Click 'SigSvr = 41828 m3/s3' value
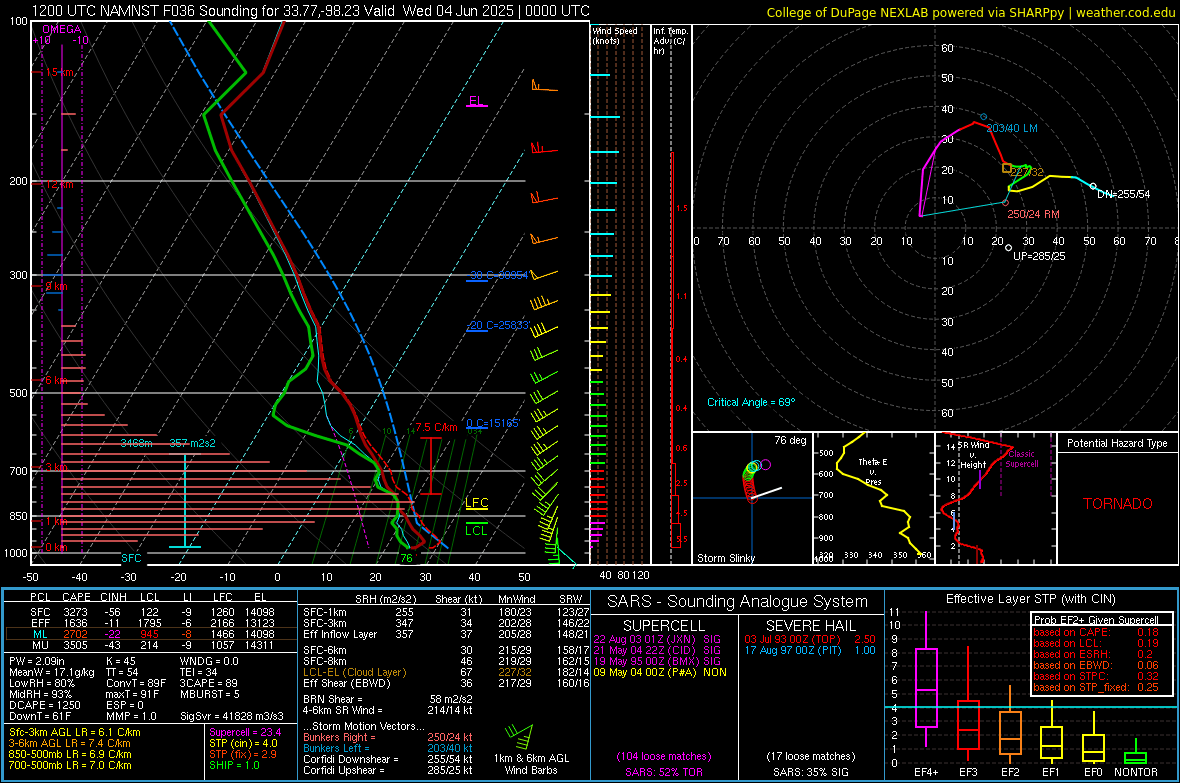This screenshot has width=1180, height=783. (x=232, y=716)
